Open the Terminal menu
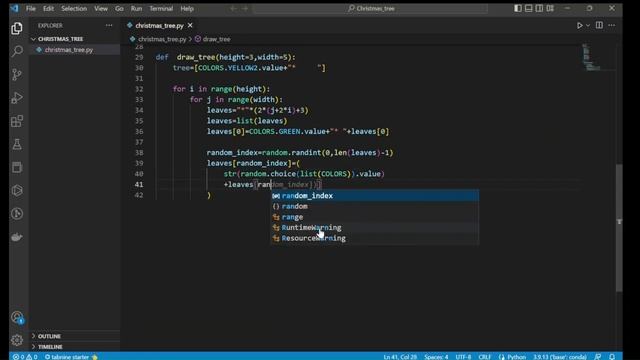This screenshot has width=640, height=360. tap(161, 8)
